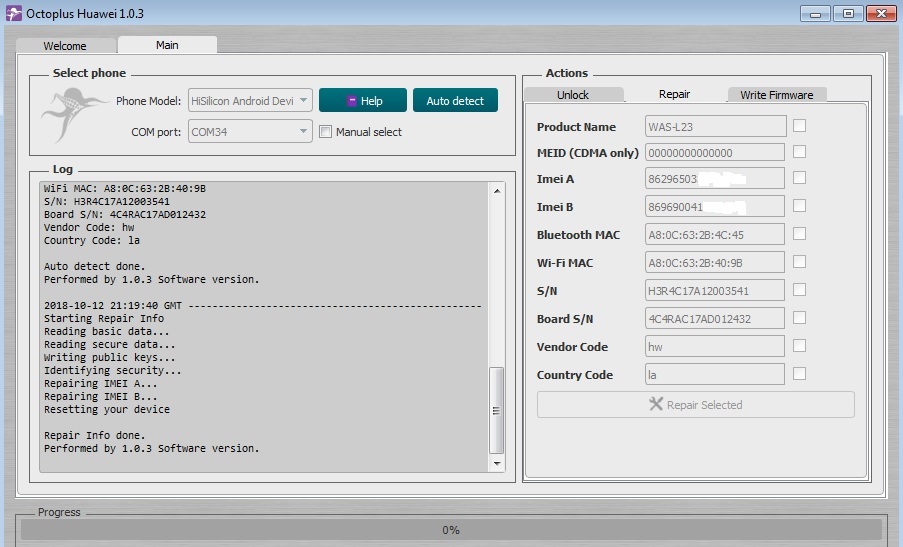Click the Wi-Fi MAC input field
This screenshot has width=903, height=547.
click(715, 263)
